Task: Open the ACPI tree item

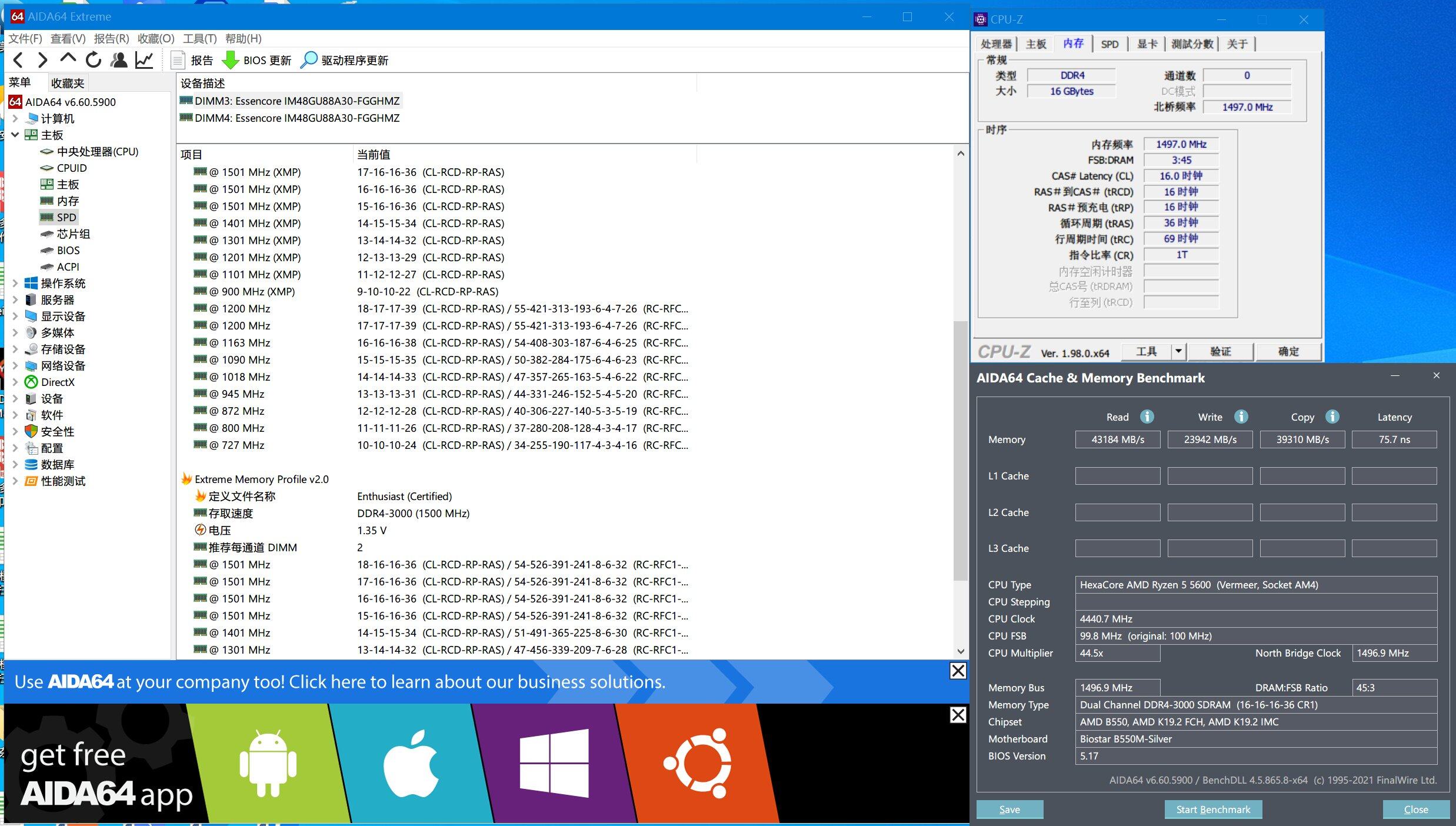Action: (x=68, y=267)
